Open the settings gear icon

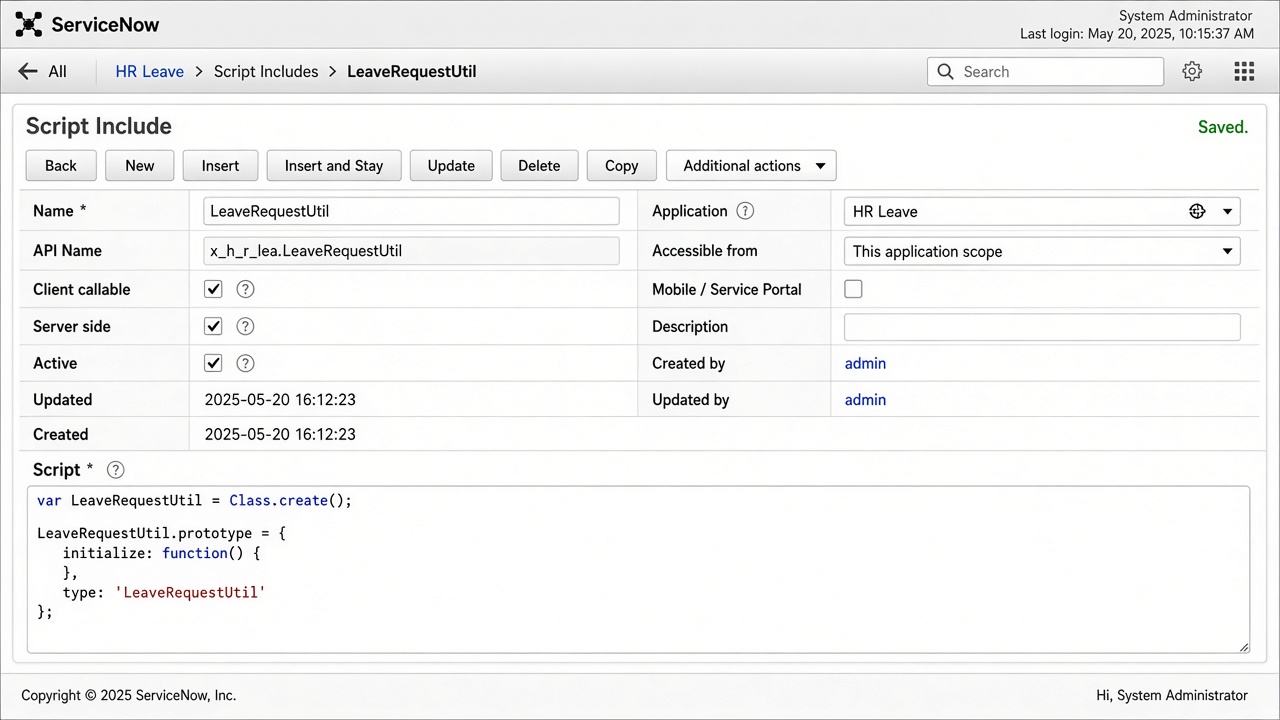[x=1192, y=72]
